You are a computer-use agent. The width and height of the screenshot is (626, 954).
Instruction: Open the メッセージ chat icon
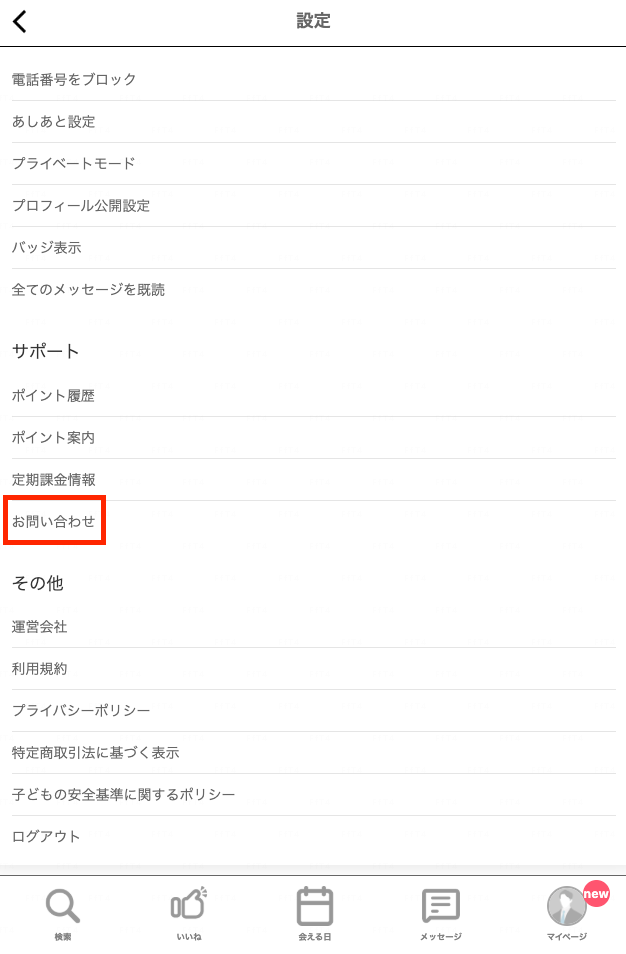pos(440,906)
